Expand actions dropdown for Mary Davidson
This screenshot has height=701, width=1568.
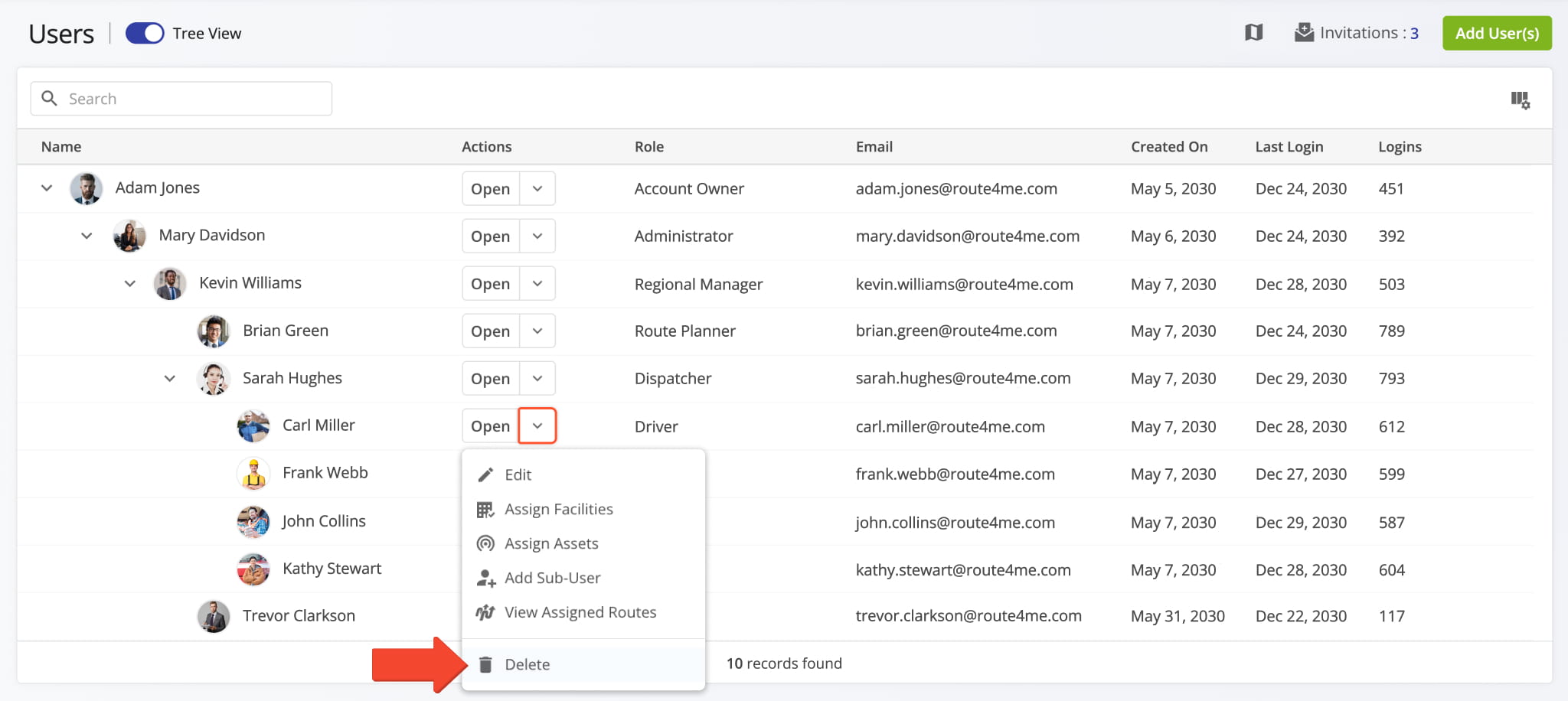pos(537,236)
